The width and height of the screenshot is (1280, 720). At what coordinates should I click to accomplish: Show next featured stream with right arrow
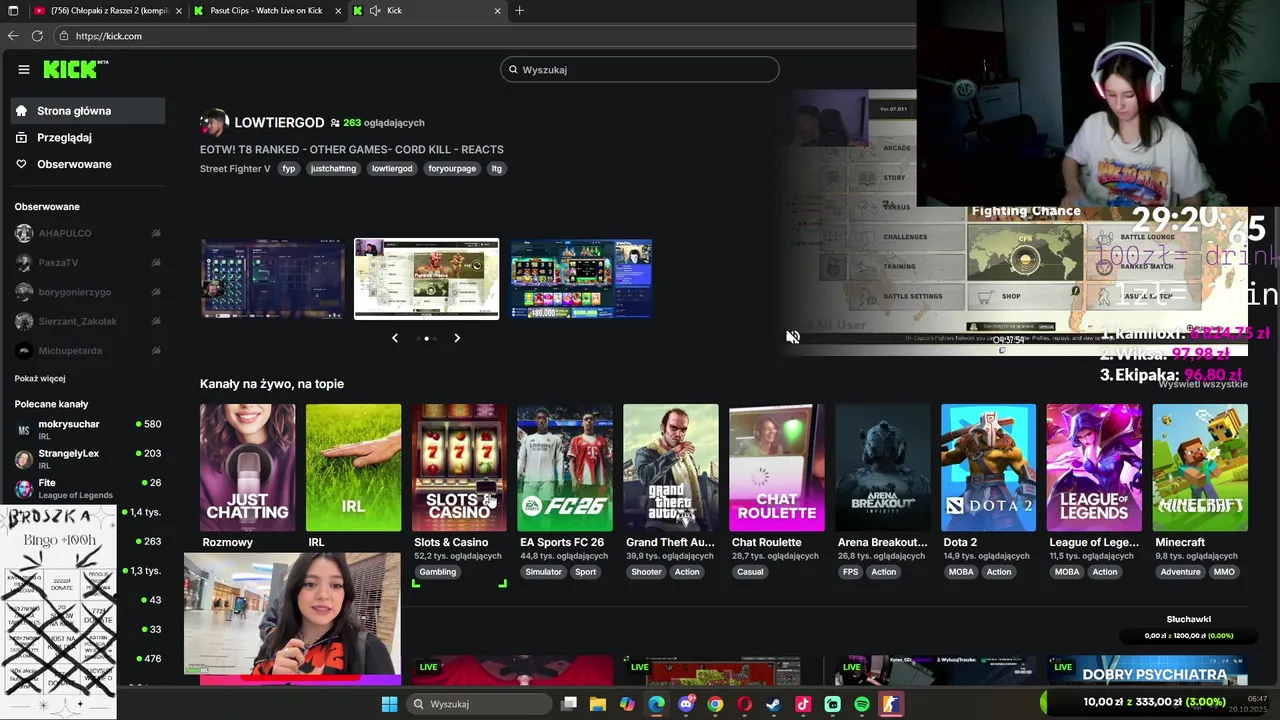(x=457, y=338)
